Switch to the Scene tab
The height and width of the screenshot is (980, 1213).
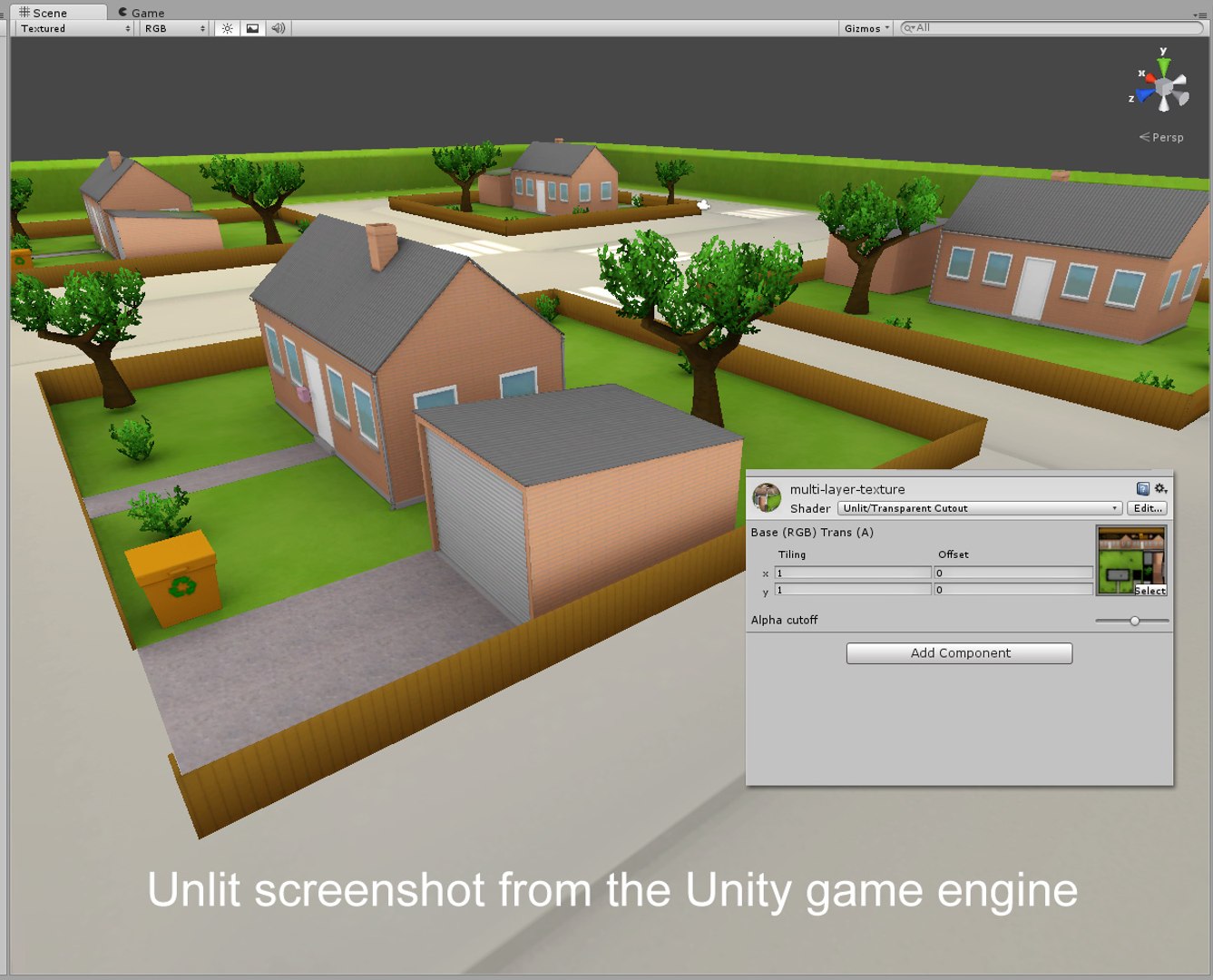point(56,12)
